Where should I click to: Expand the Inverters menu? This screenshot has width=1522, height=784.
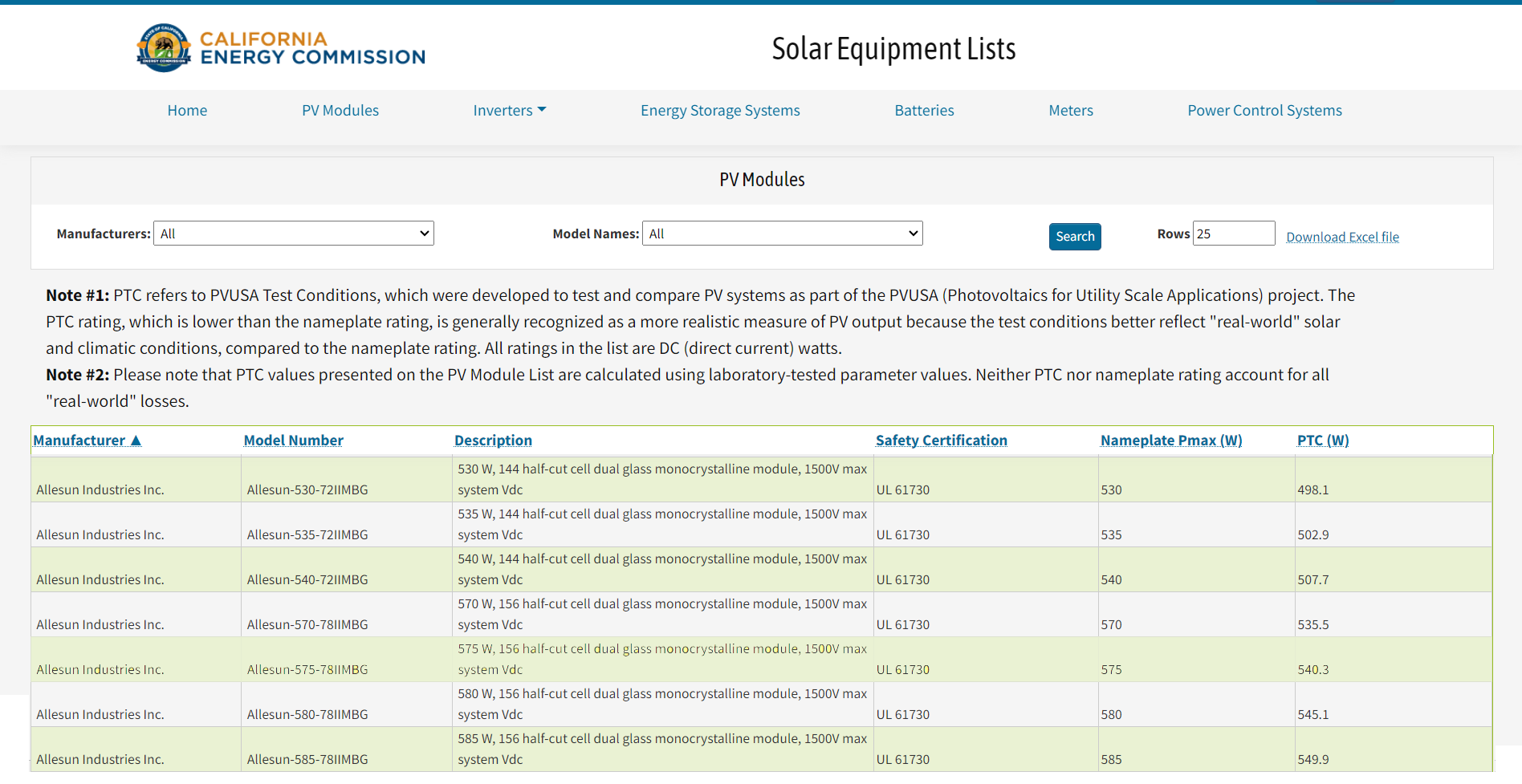coord(510,111)
